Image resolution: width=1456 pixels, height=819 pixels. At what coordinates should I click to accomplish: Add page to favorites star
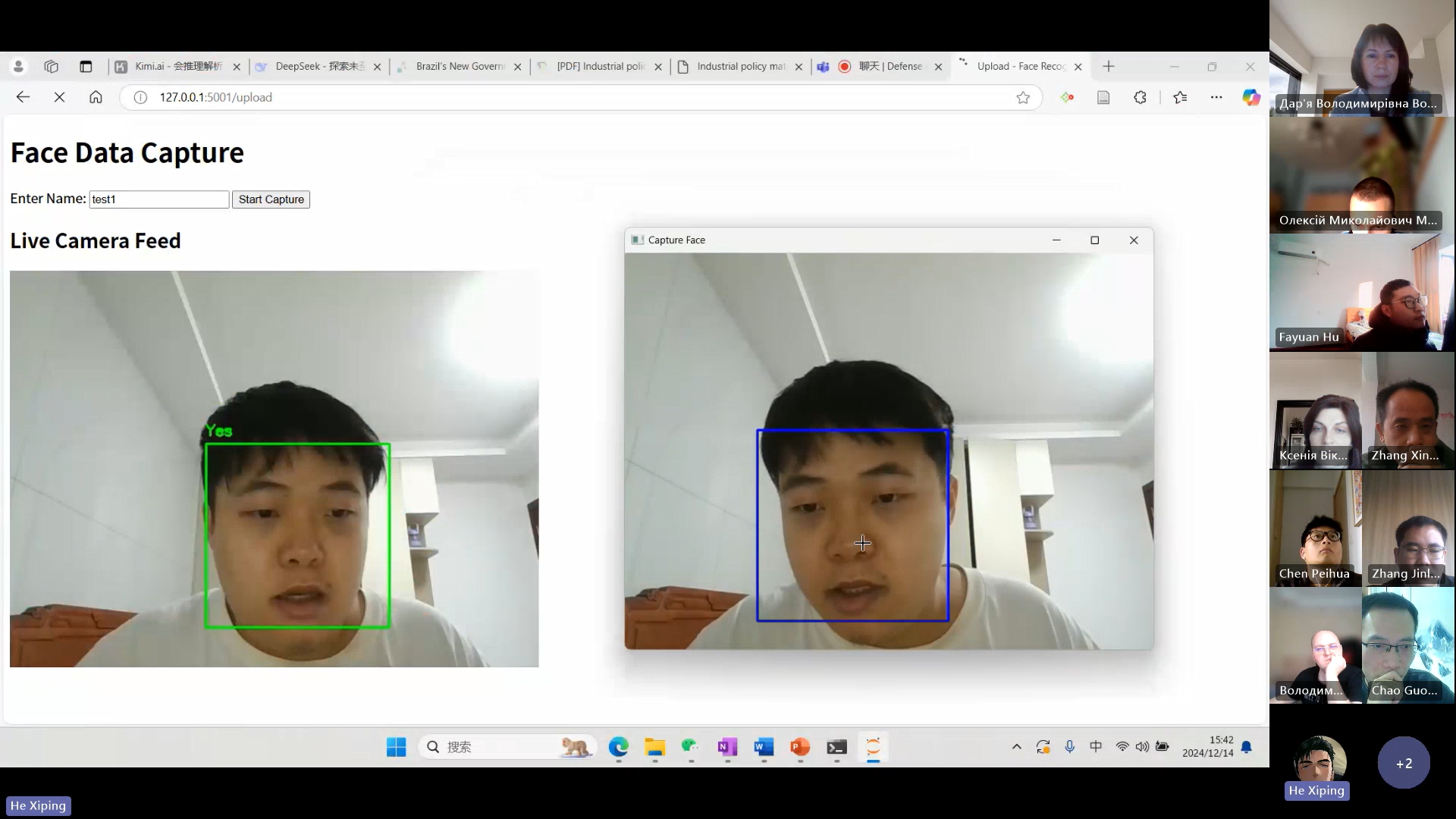[1023, 97]
